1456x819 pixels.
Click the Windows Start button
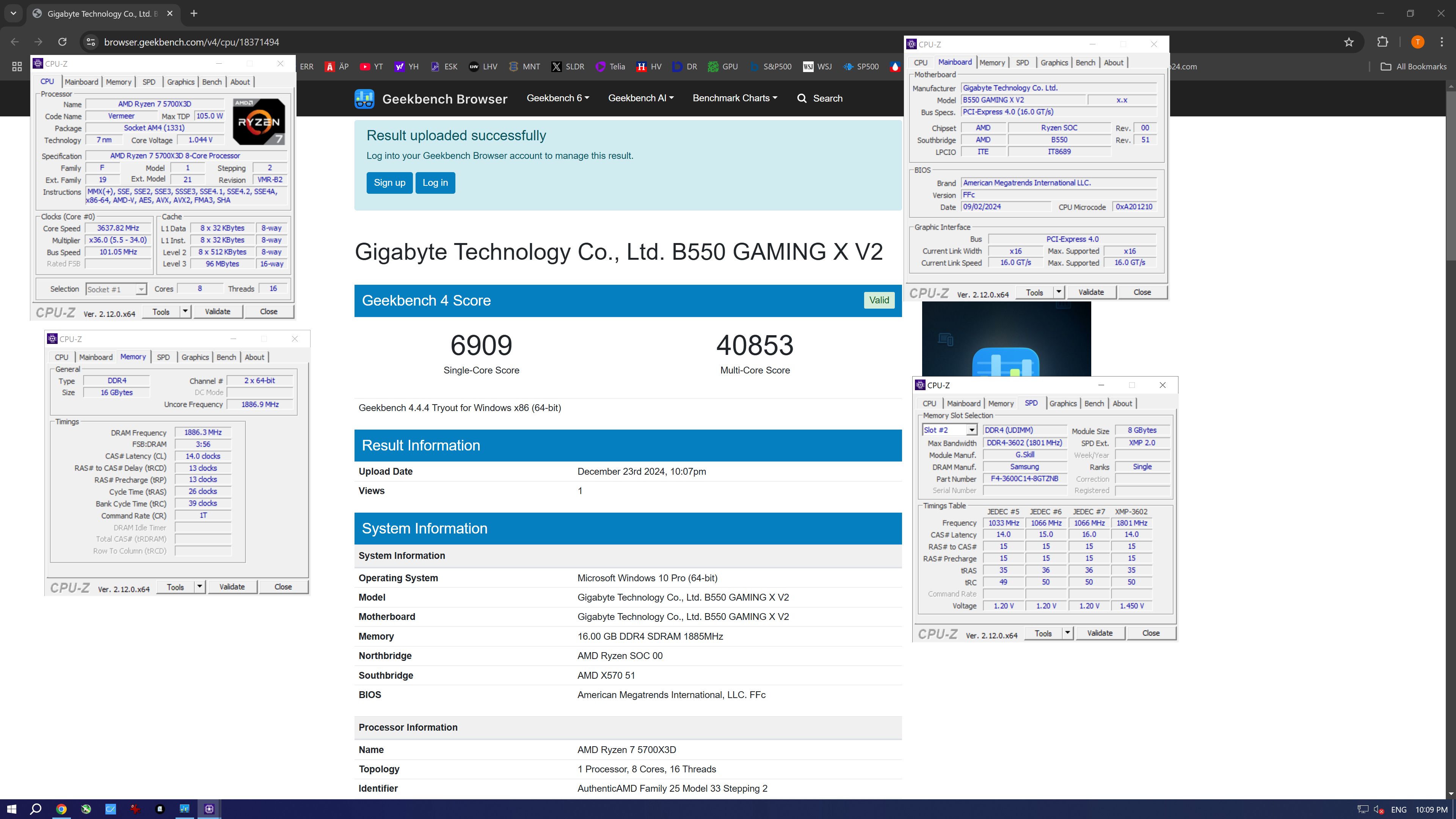tap(11, 809)
